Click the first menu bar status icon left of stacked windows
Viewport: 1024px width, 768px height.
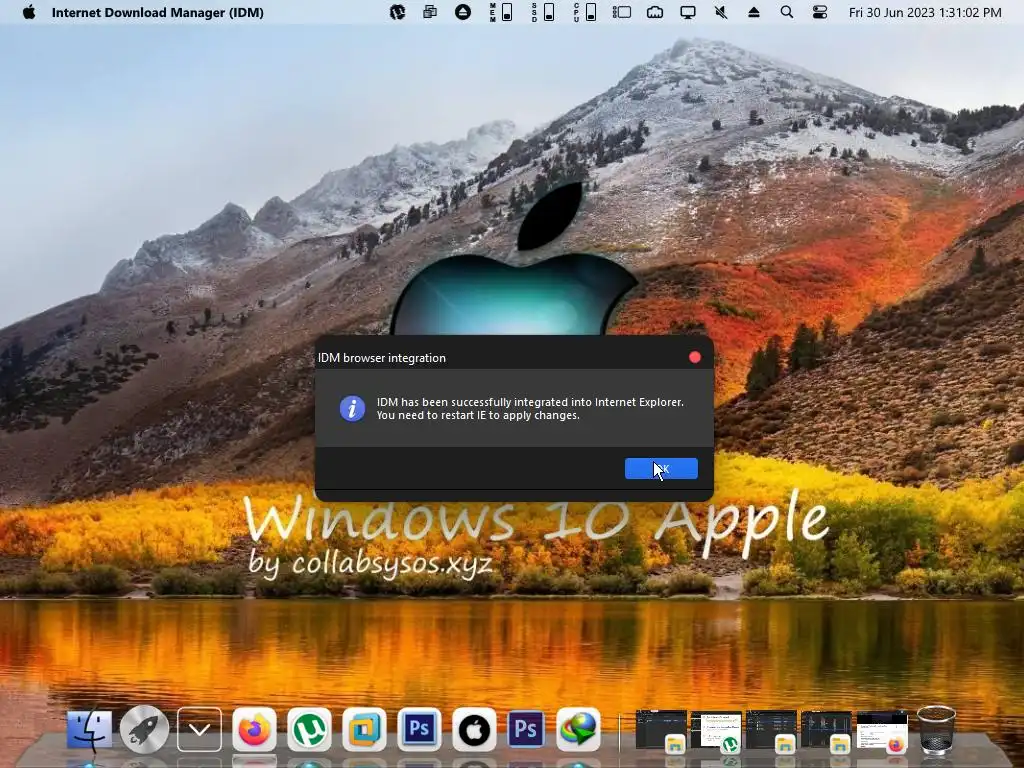pyautogui.click(x=397, y=12)
